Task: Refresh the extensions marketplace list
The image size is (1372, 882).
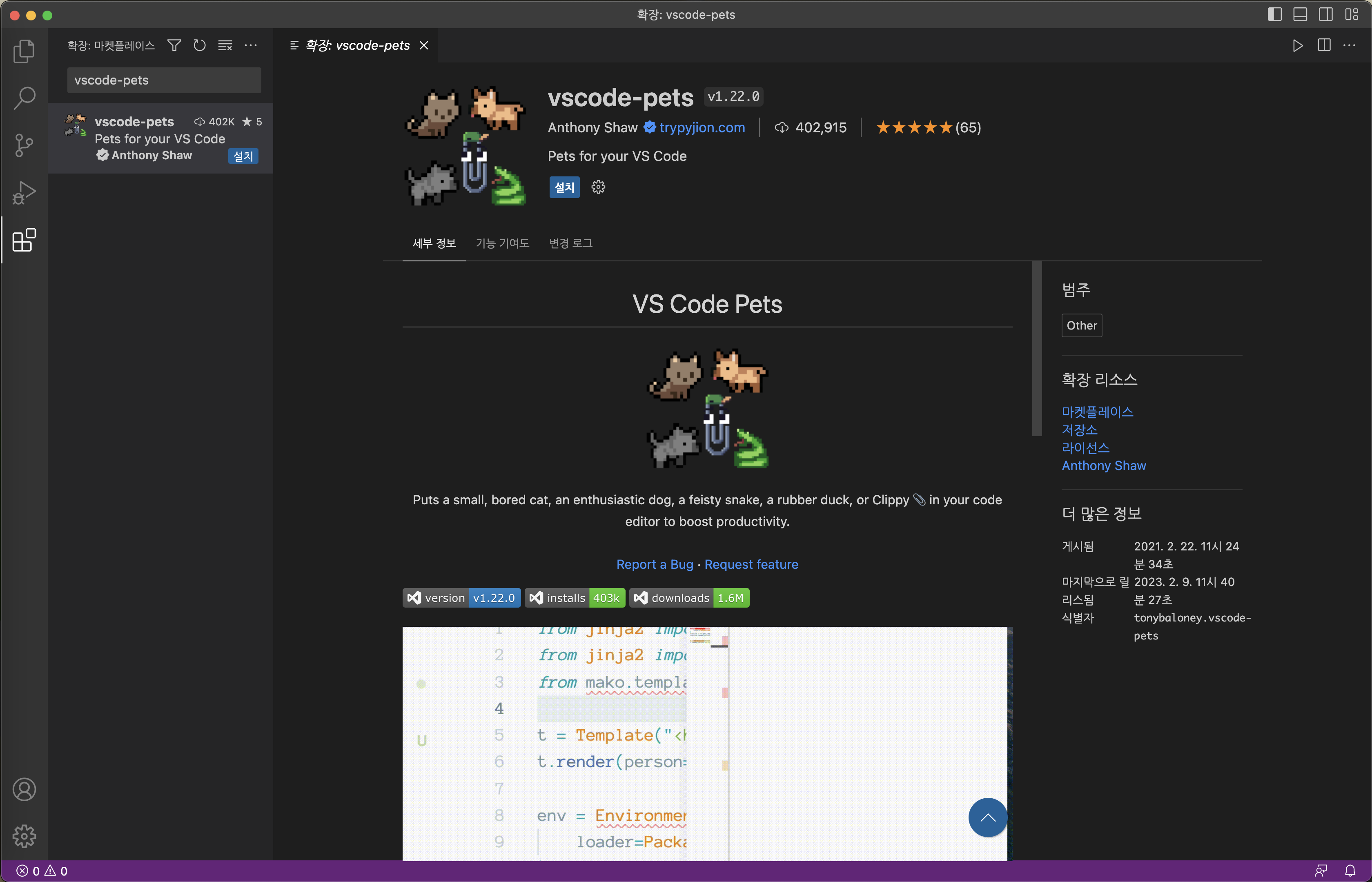Action: pyautogui.click(x=199, y=45)
